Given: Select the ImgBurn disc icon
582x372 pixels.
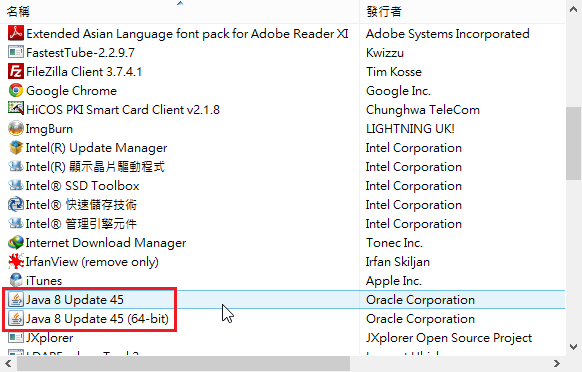Looking at the screenshot, I should [x=16, y=128].
